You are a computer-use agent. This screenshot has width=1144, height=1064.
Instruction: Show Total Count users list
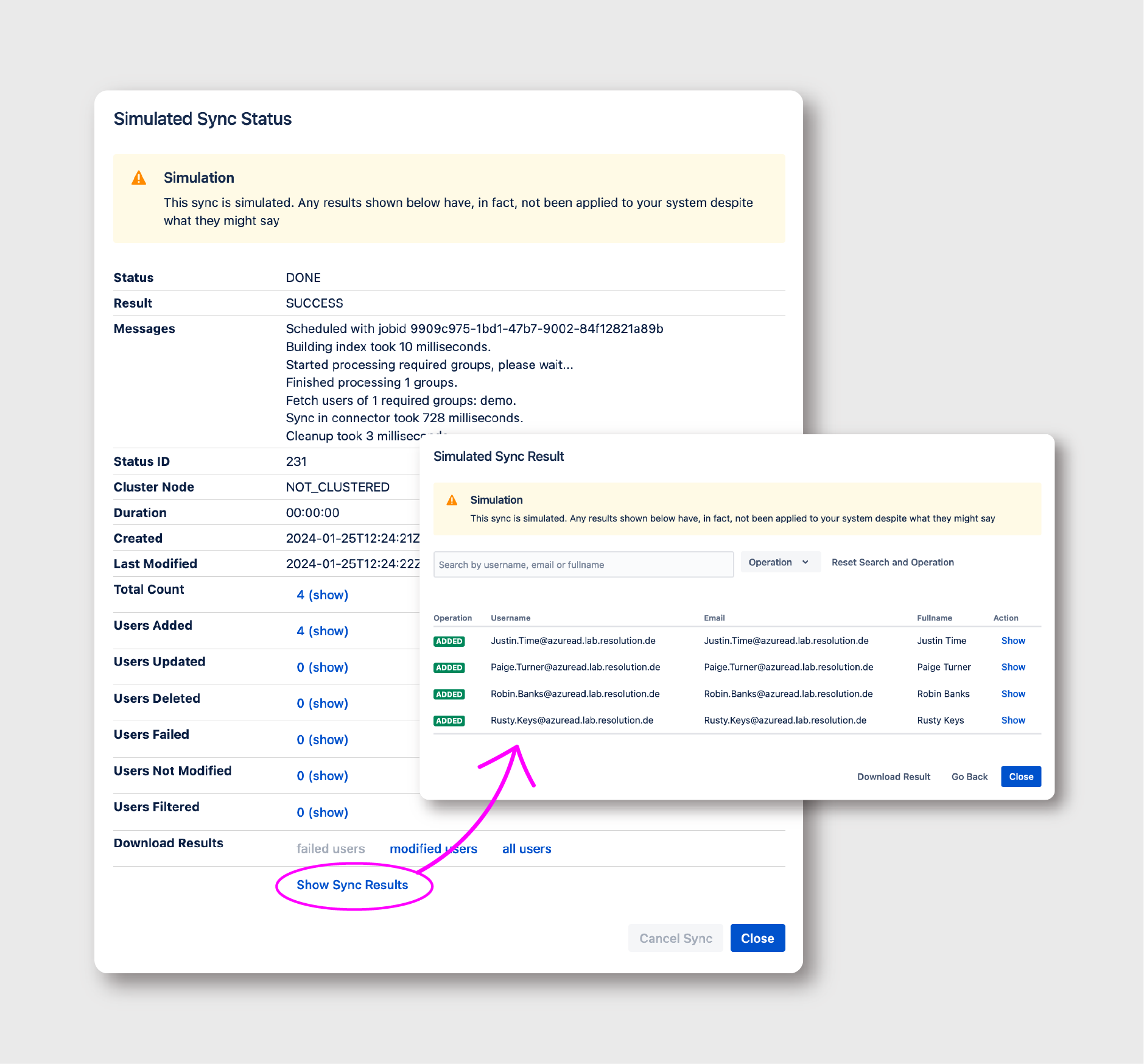click(x=322, y=595)
